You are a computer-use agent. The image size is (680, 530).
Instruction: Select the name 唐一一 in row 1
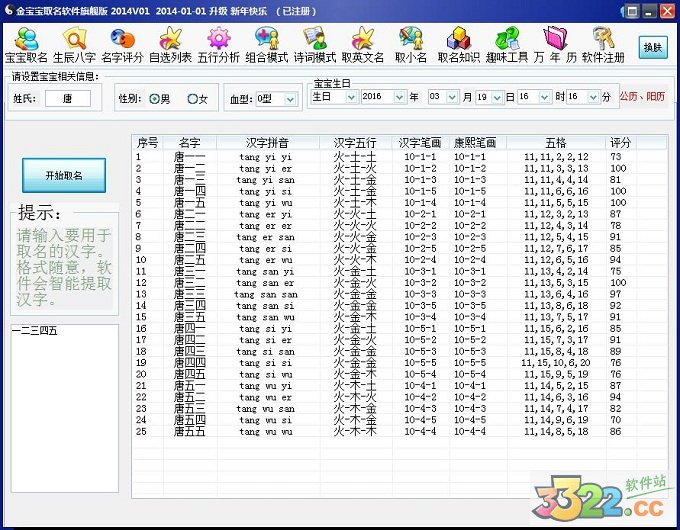point(190,157)
